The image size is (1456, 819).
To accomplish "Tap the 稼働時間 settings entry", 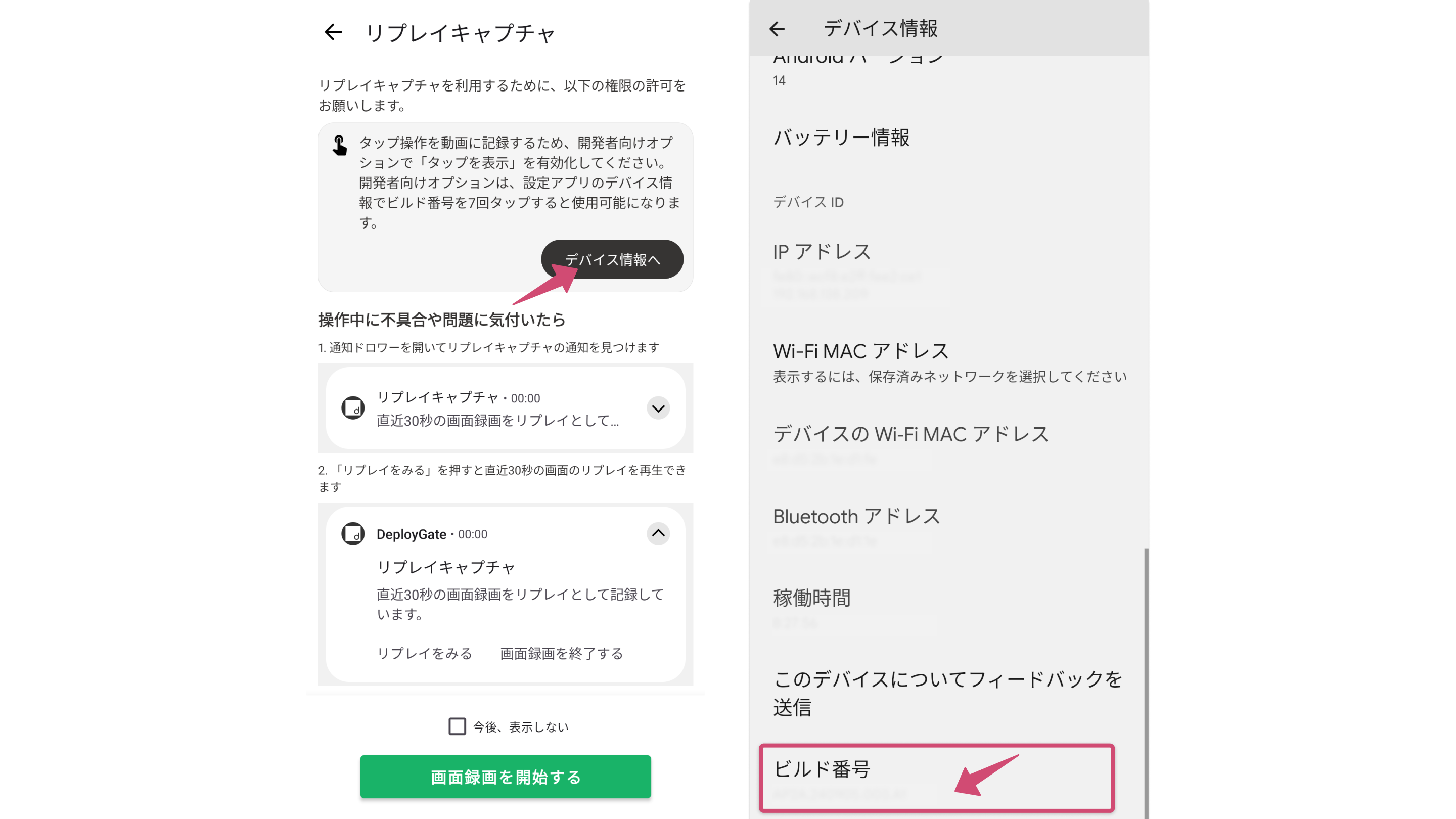I will (x=812, y=598).
